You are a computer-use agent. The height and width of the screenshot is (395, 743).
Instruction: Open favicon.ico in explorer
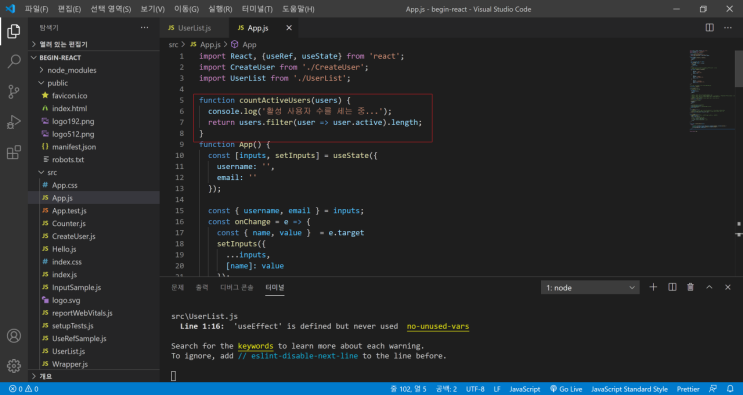(x=69, y=96)
